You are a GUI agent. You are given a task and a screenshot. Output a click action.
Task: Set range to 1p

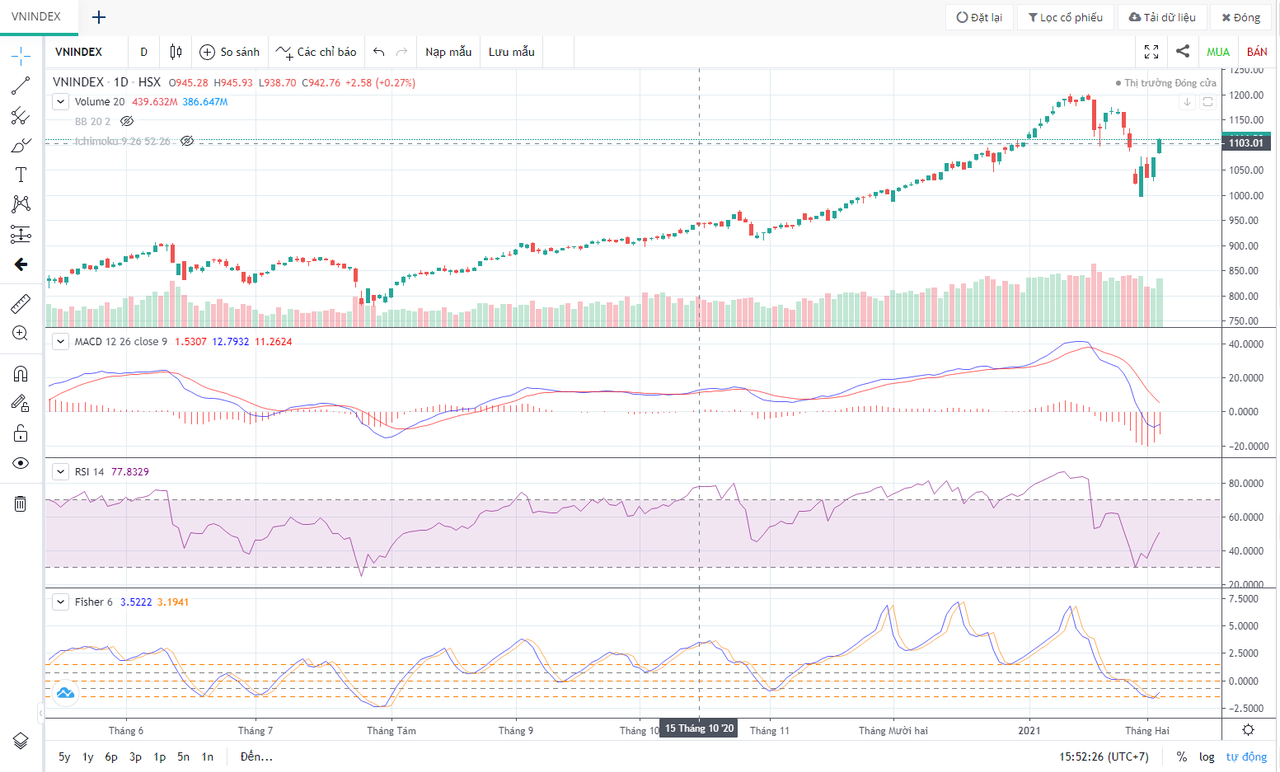click(x=160, y=757)
